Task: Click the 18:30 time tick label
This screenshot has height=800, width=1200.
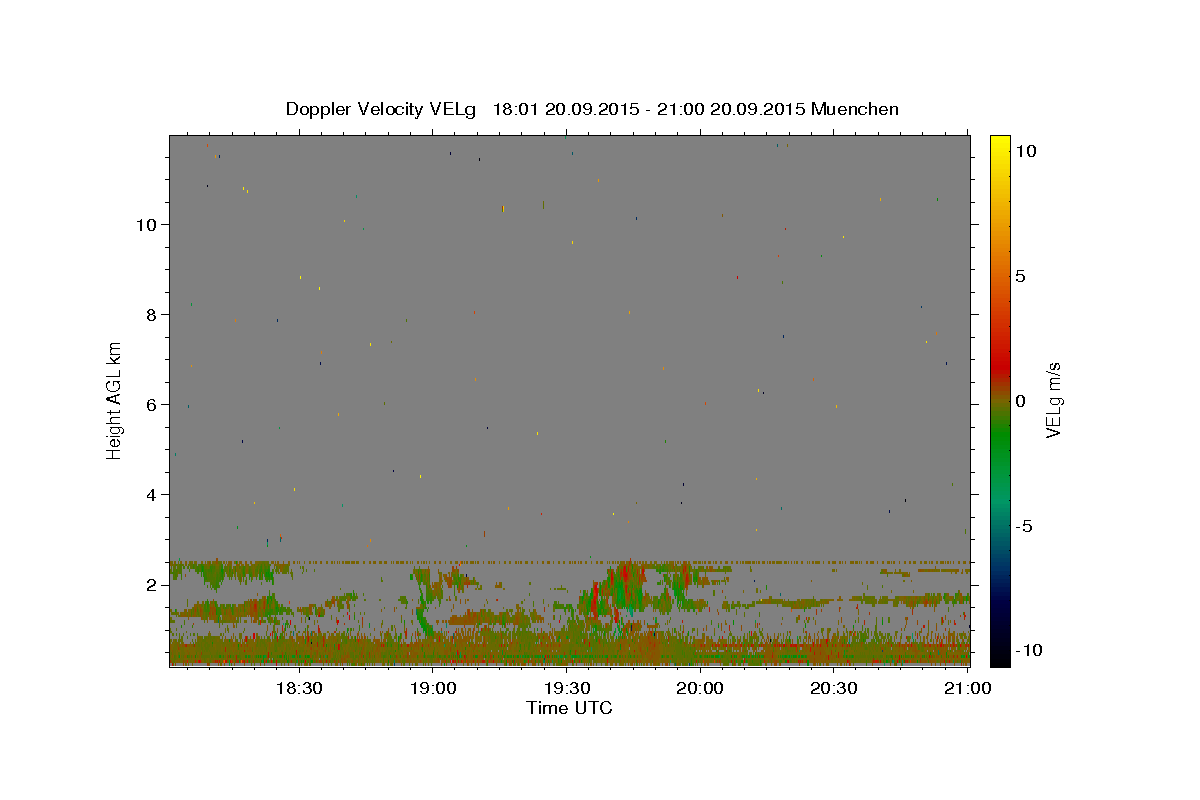Action: tap(298, 689)
